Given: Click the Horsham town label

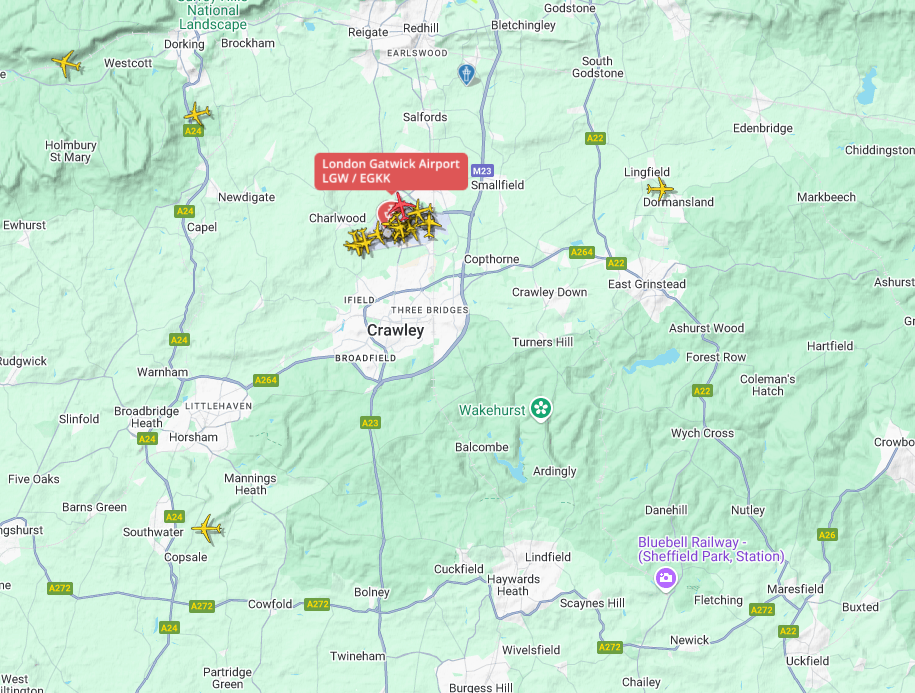Looking at the screenshot, I should [x=193, y=437].
